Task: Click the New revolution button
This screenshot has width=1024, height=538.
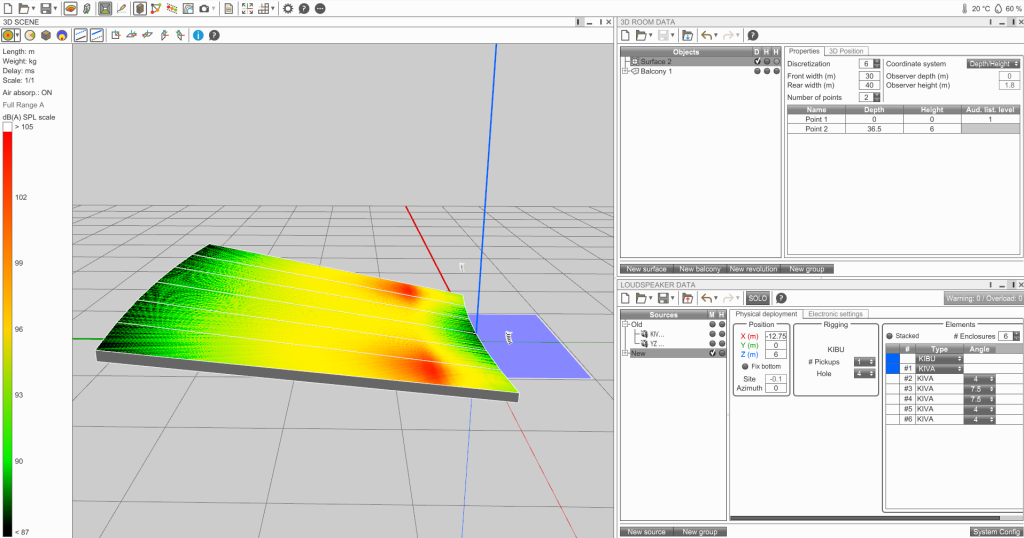Action: (753, 269)
